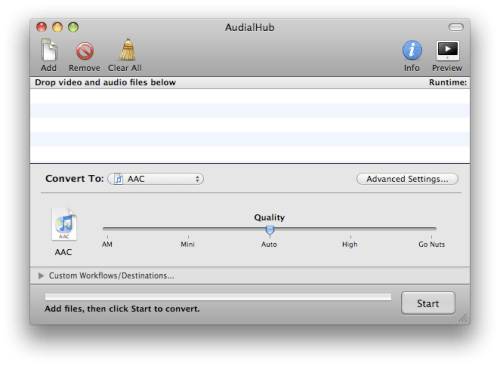Open the Preview monitor icon
Viewport: 500px width, 366px height.
pos(448,51)
